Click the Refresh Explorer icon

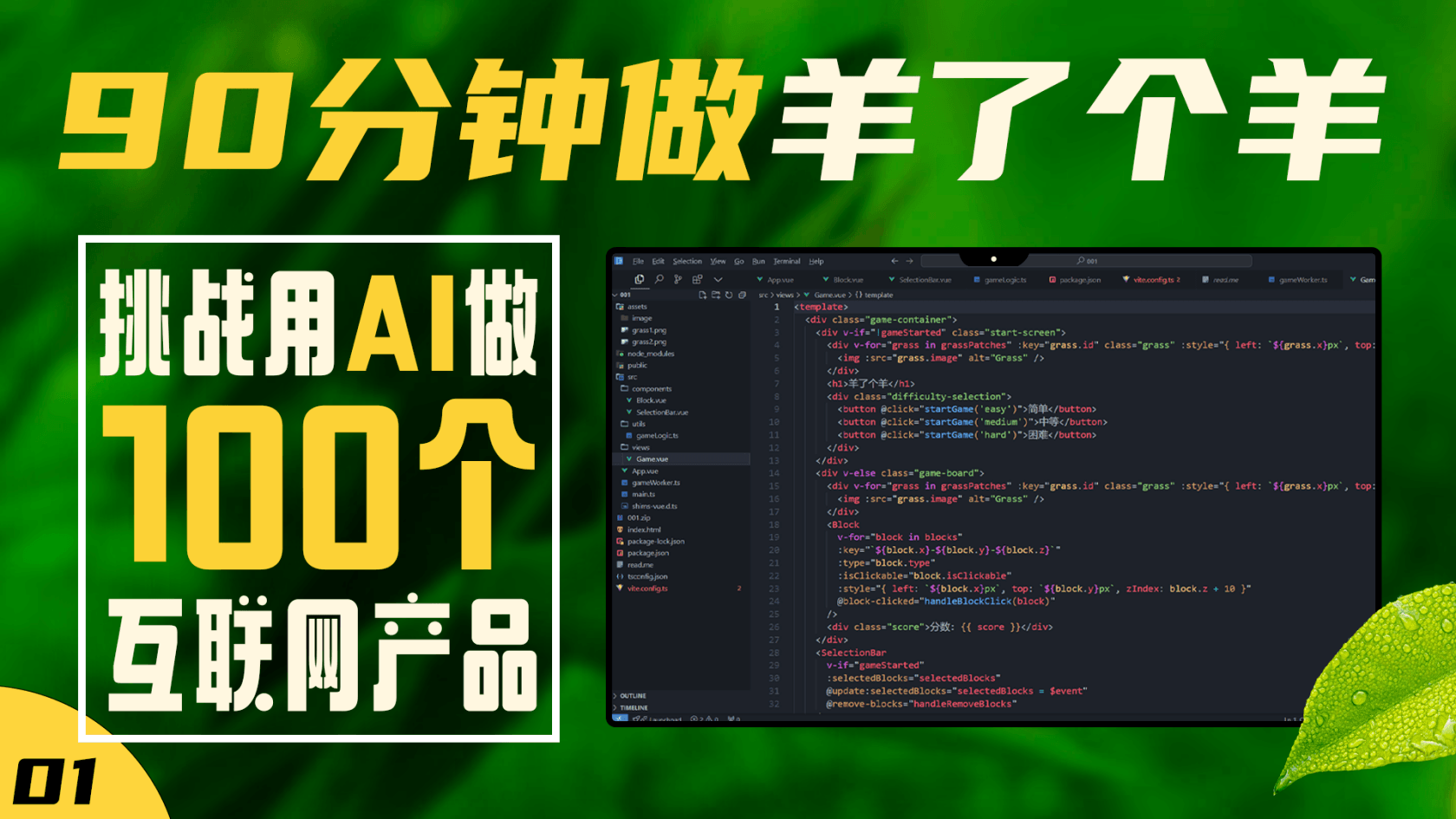pos(729,295)
